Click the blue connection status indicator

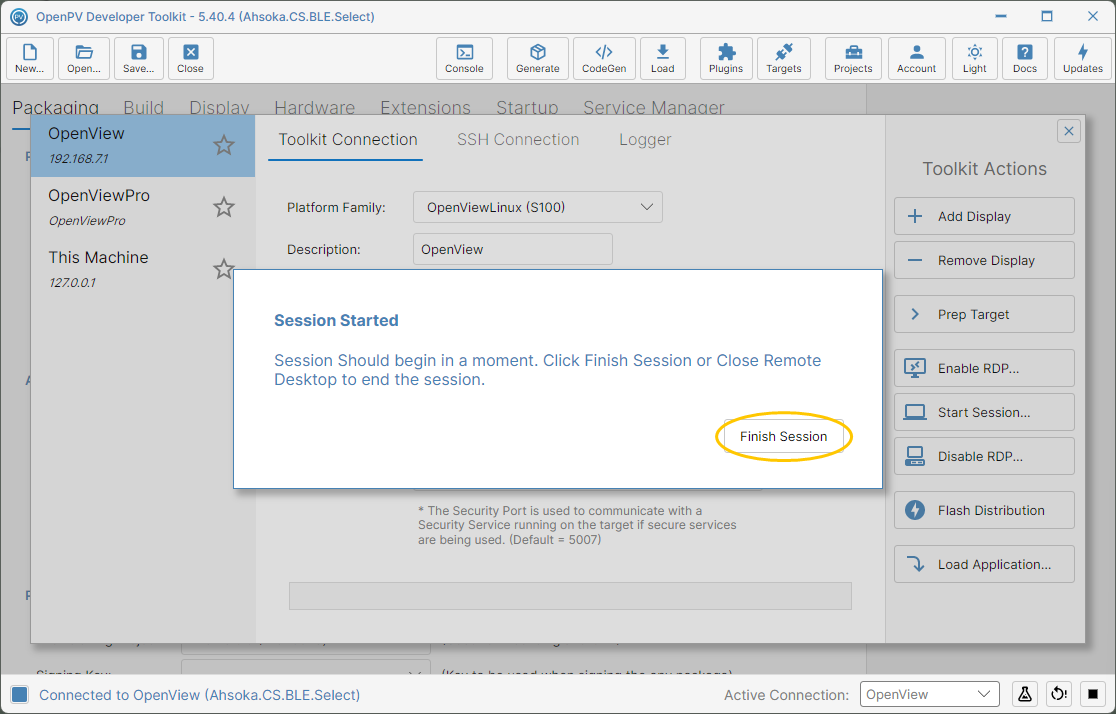point(19,695)
